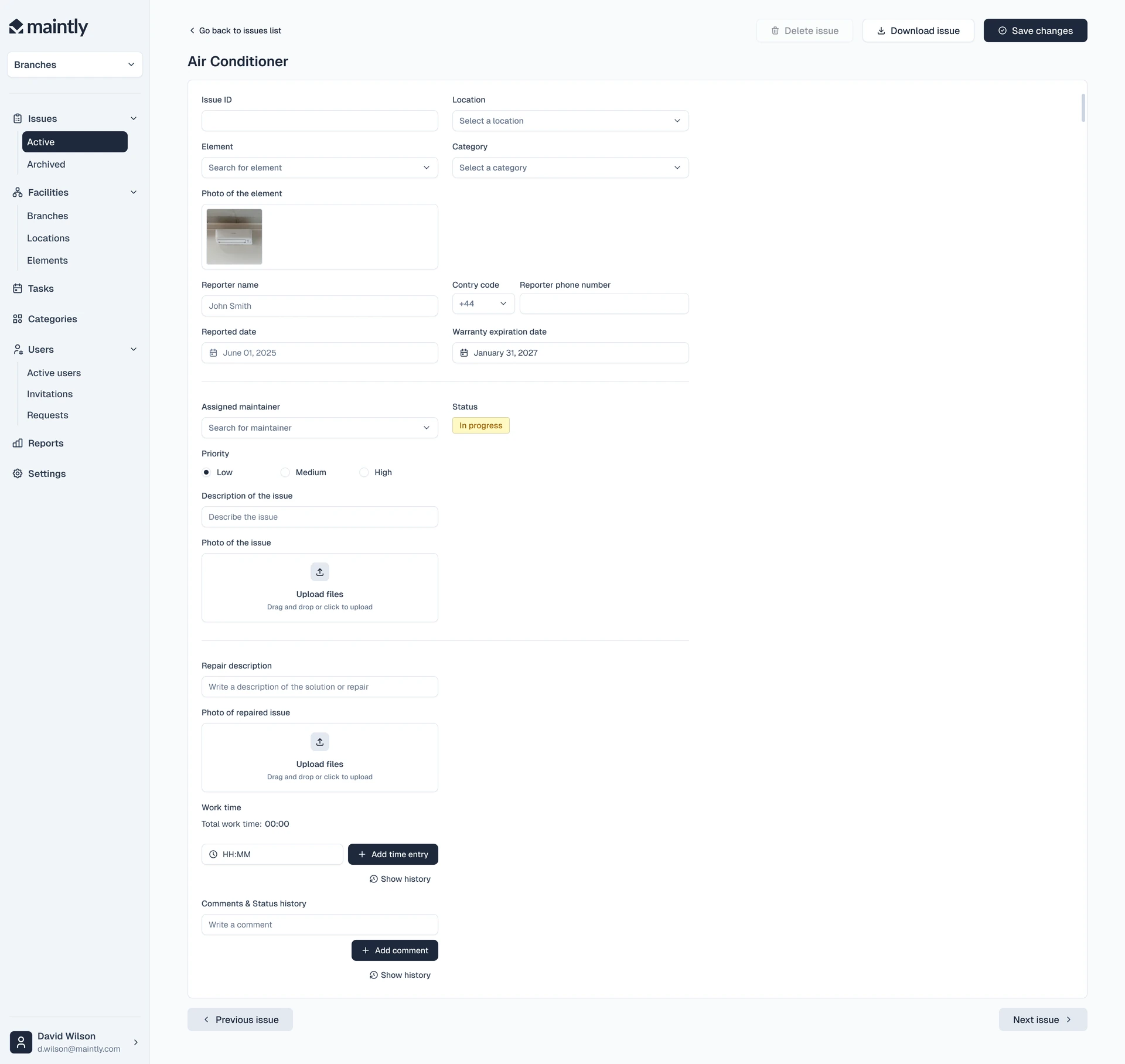
Task: Click the Add time entry button
Action: click(x=393, y=854)
